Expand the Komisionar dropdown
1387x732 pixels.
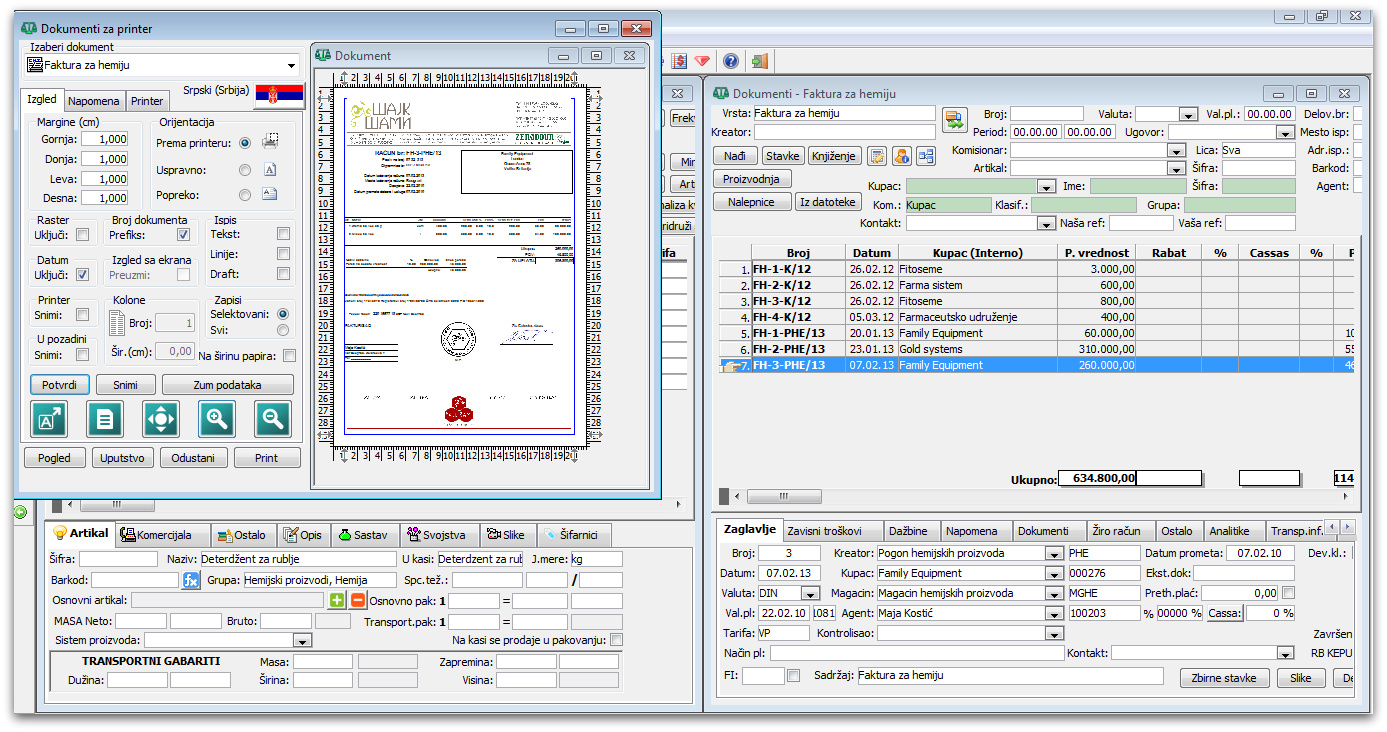pyautogui.click(x=1176, y=150)
